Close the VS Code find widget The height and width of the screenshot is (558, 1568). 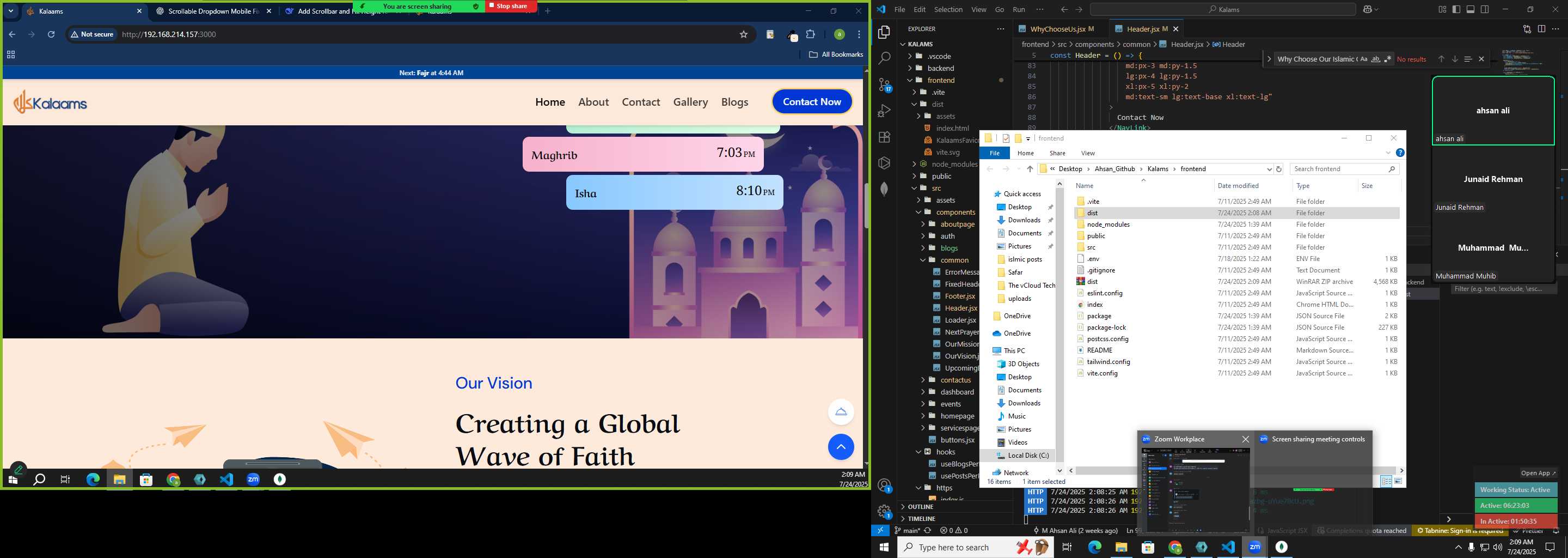point(1481,59)
